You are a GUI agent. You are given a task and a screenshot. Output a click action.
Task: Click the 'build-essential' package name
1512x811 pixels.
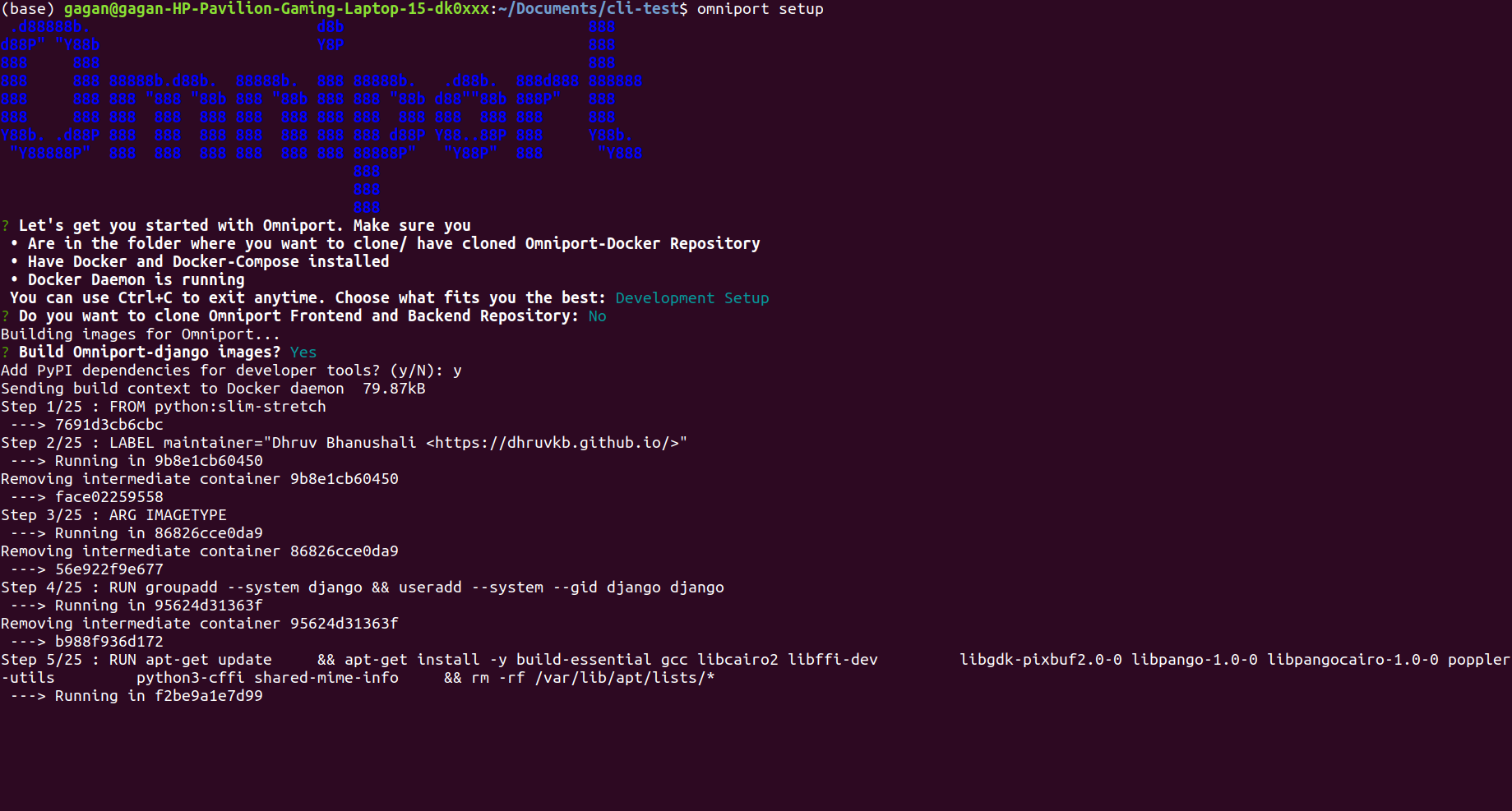(x=584, y=660)
